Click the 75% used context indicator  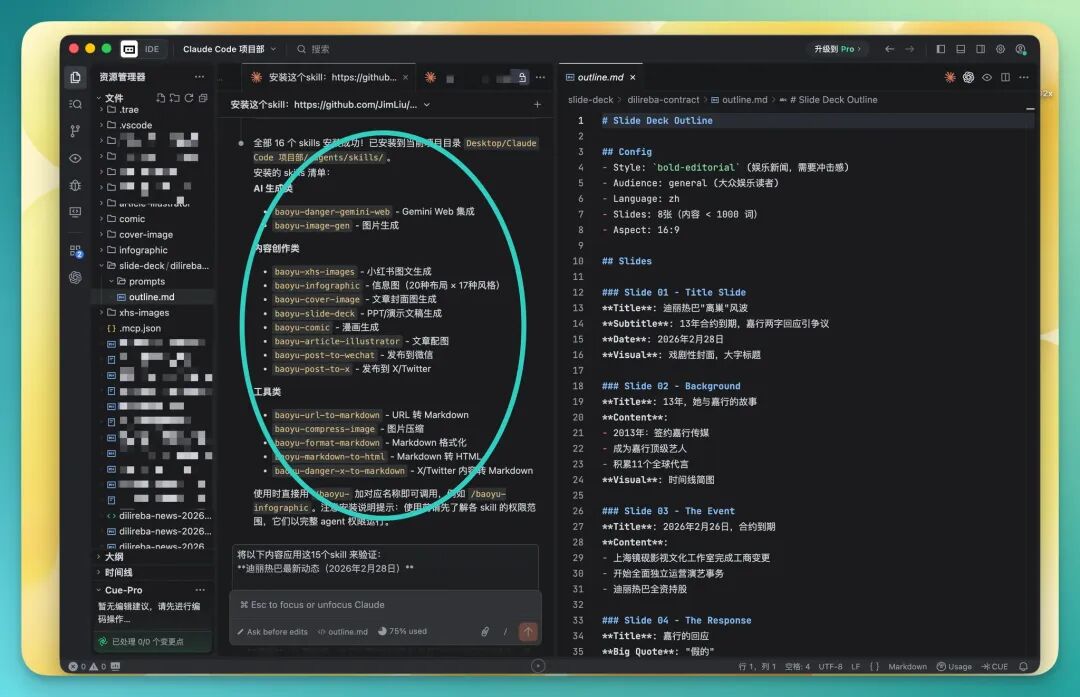[402, 631]
